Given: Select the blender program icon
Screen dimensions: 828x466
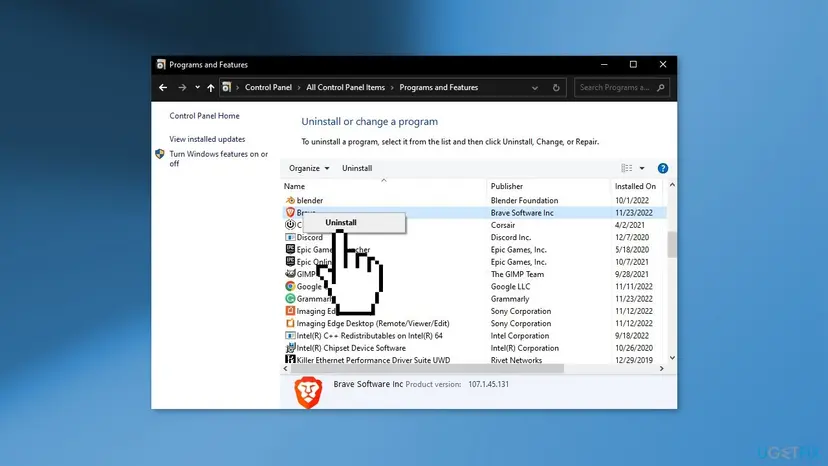Looking at the screenshot, I should click(290, 200).
